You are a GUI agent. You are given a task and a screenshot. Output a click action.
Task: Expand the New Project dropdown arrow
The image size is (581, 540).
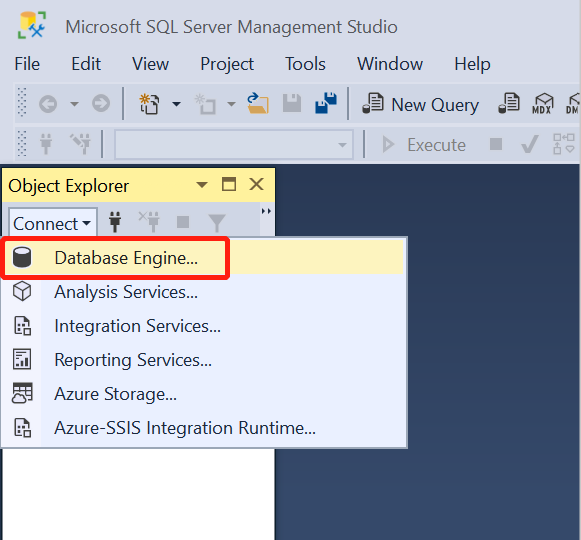(177, 104)
